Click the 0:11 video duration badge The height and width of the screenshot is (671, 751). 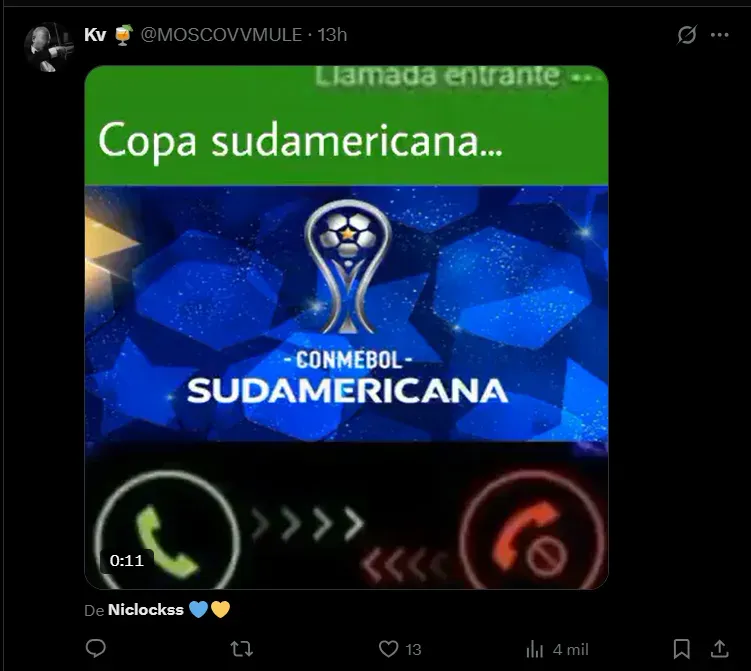(x=127, y=560)
